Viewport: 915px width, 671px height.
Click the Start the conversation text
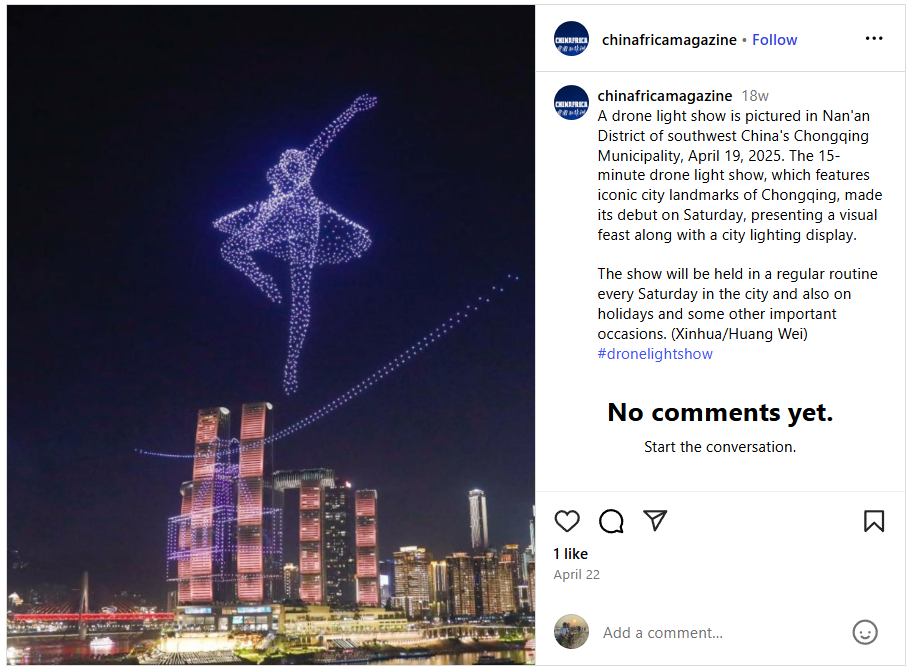click(x=720, y=447)
